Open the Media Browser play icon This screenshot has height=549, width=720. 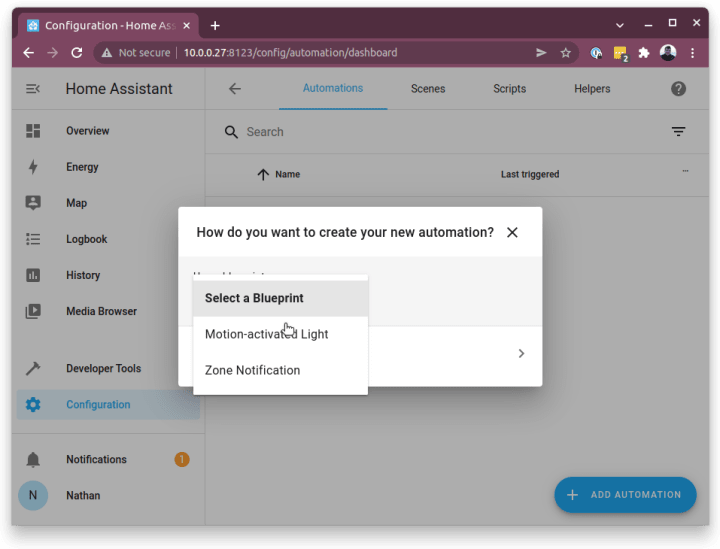tap(33, 311)
